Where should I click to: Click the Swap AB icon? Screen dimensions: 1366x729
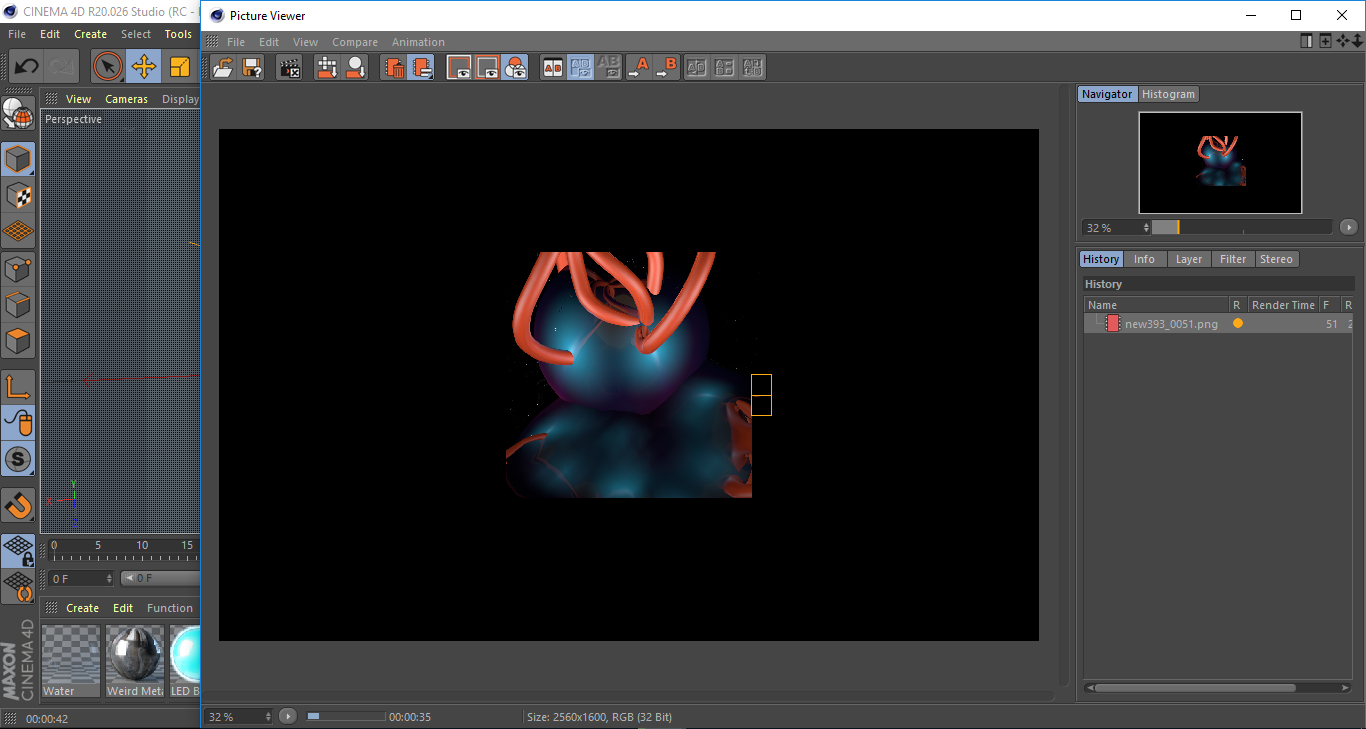click(x=697, y=68)
